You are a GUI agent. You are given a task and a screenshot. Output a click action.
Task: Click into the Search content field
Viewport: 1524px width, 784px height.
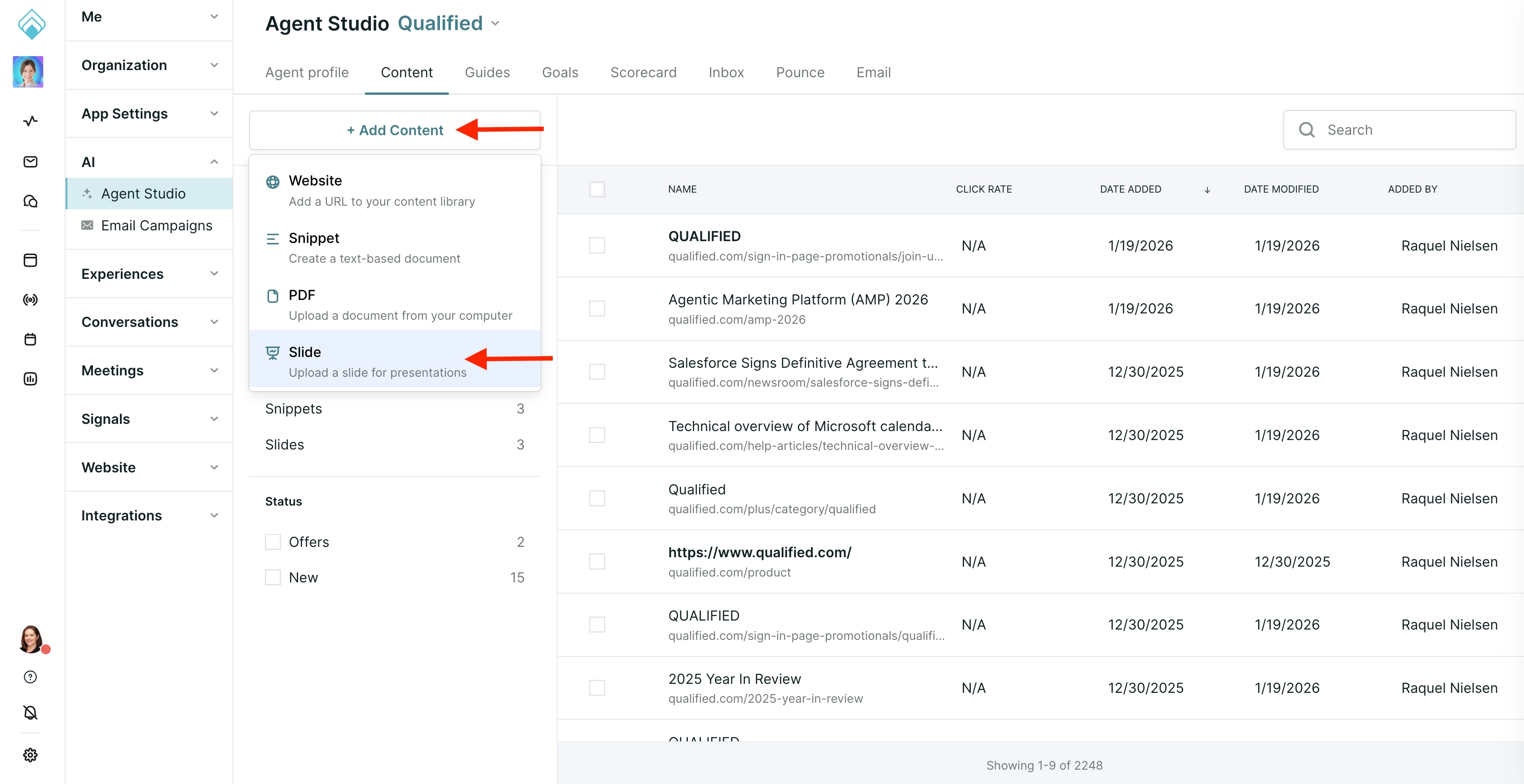1399,130
